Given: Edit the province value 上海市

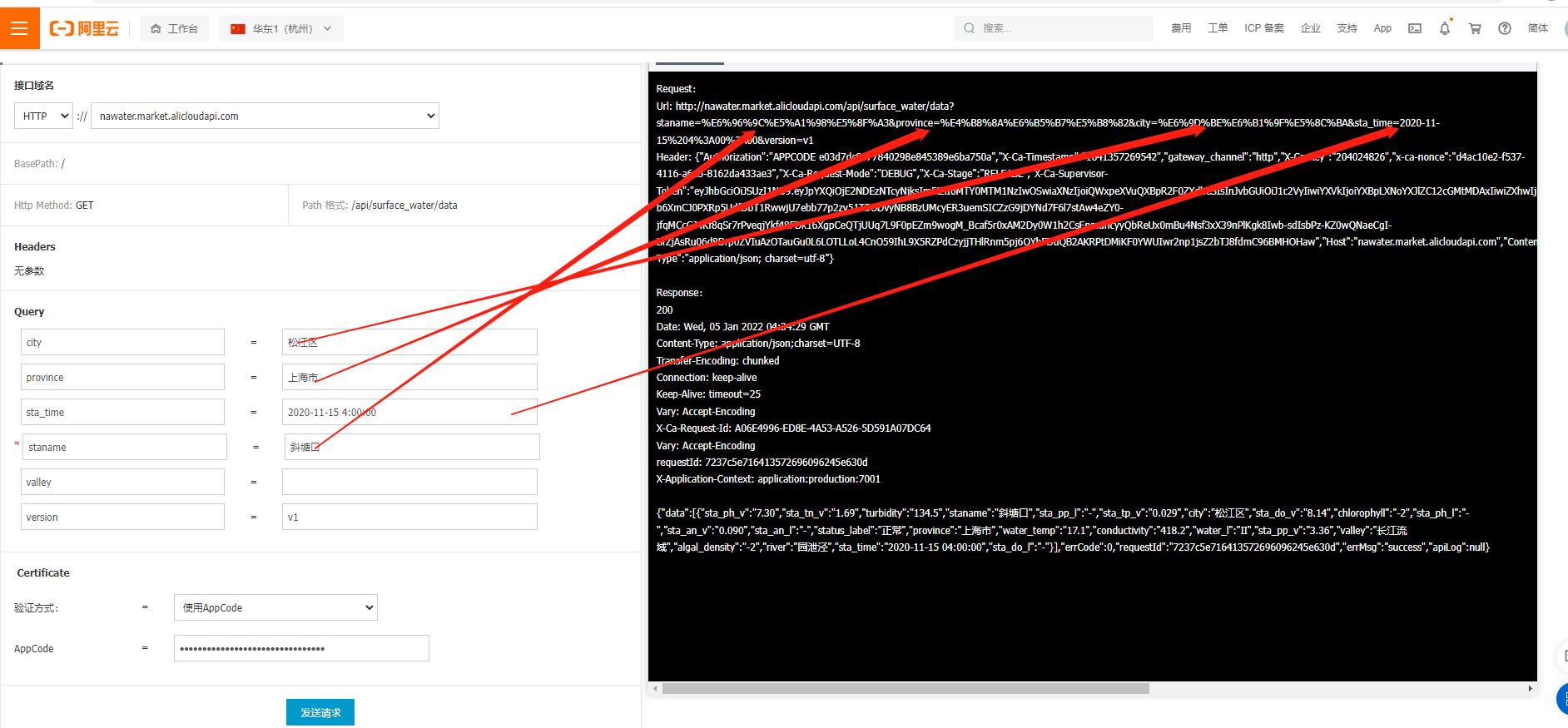Looking at the screenshot, I should [x=409, y=377].
